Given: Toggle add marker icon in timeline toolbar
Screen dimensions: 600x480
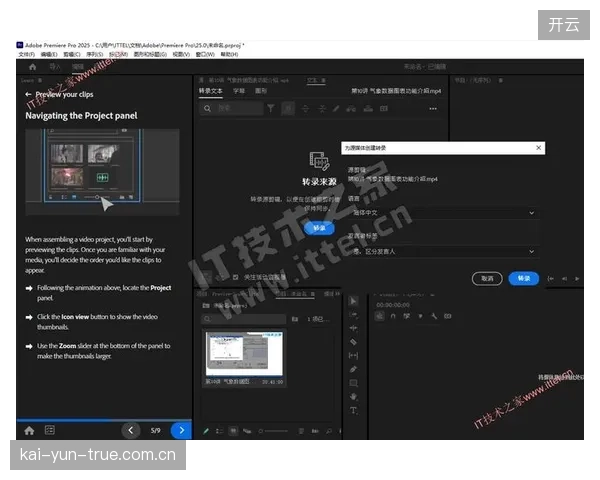Looking at the screenshot, I should tap(420, 316).
